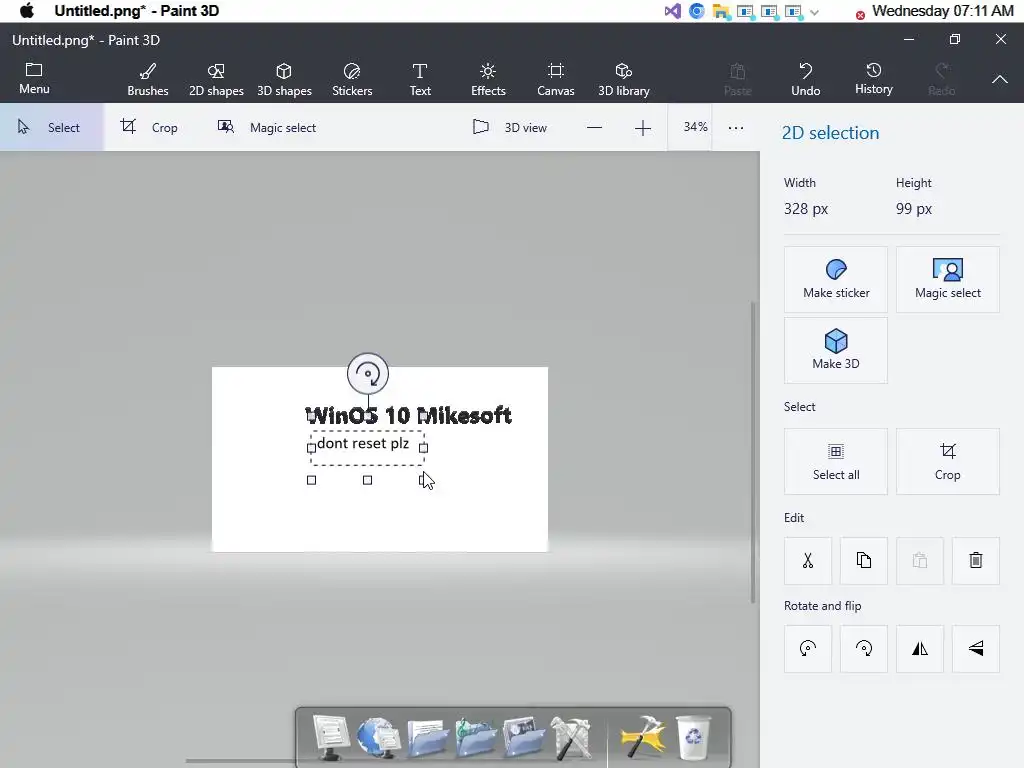Rotate the selection left
The width and height of the screenshot is (1024, 768).
[808, 648]
